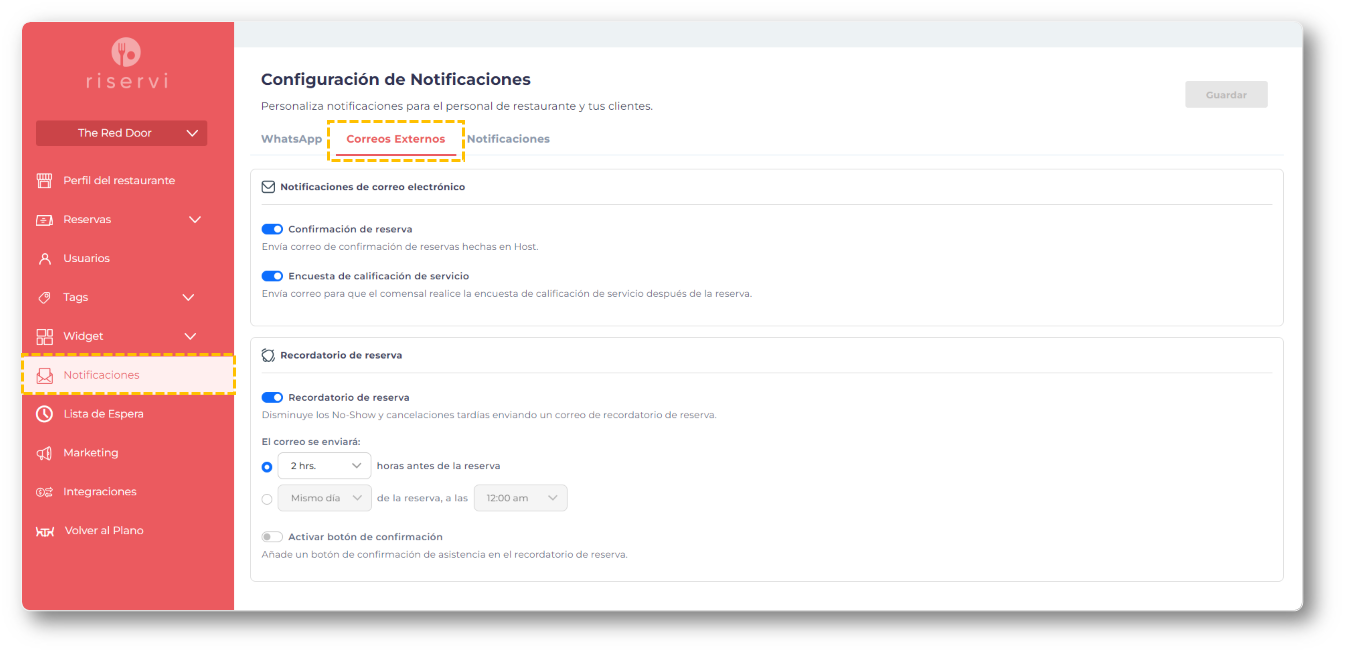The width and height of the screenshot is (1345, 653).
Task: Open the 2 hrs. dropdown
Action: click(x=324, y=466)
